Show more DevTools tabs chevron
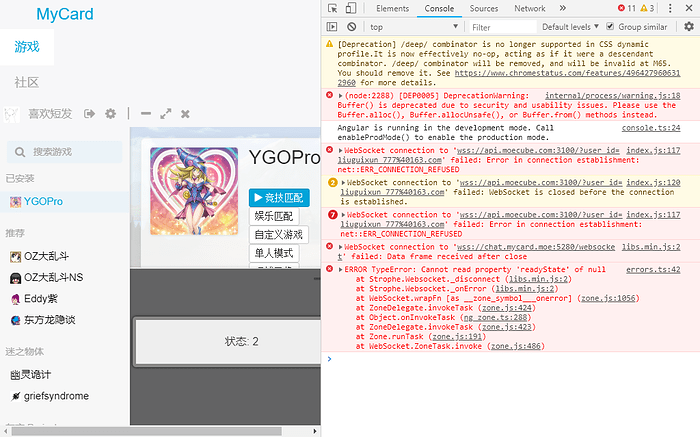Screen dimensions: 700x437 pos(562,8)
